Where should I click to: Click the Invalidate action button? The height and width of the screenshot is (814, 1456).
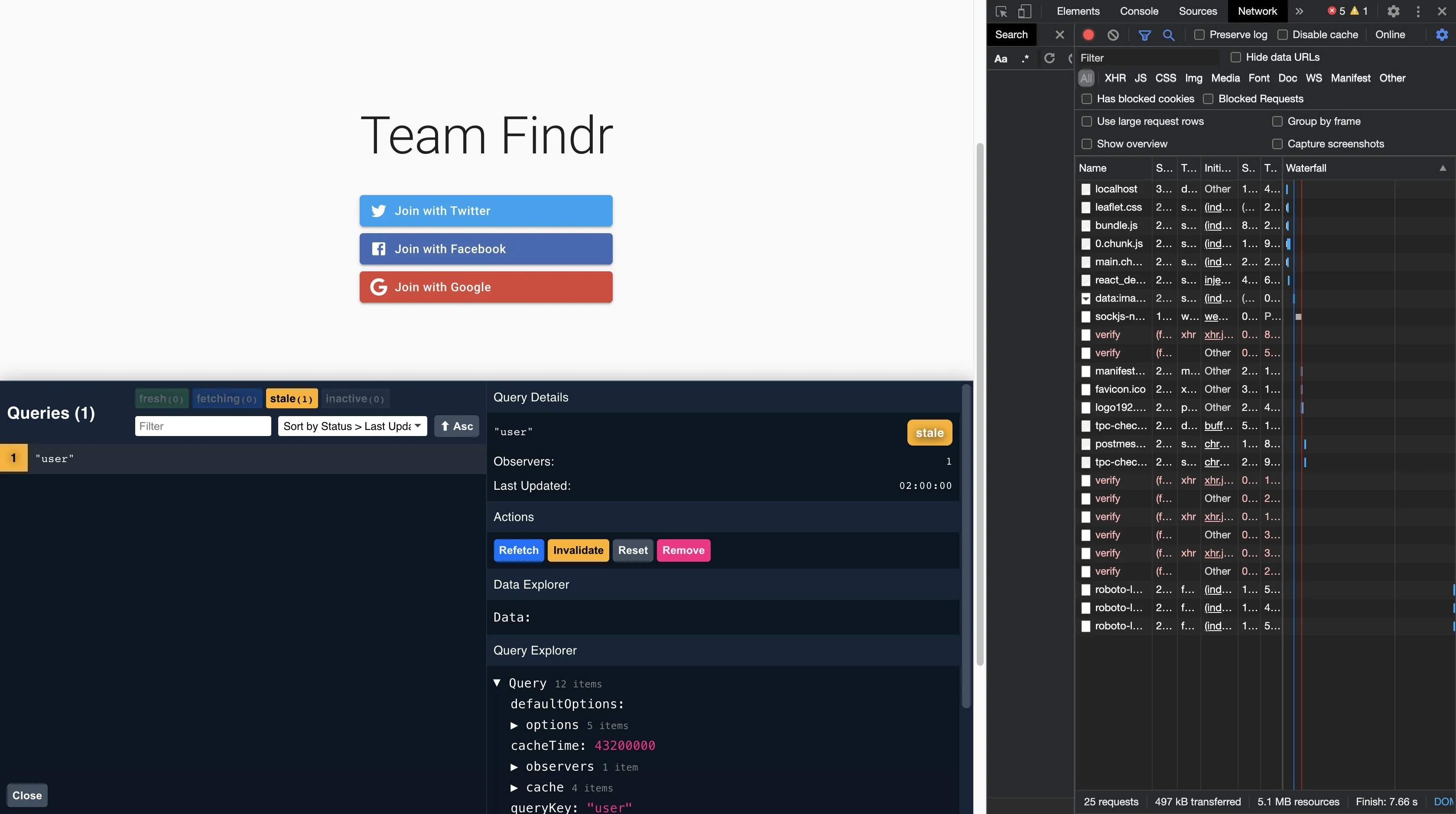point(578,550)
